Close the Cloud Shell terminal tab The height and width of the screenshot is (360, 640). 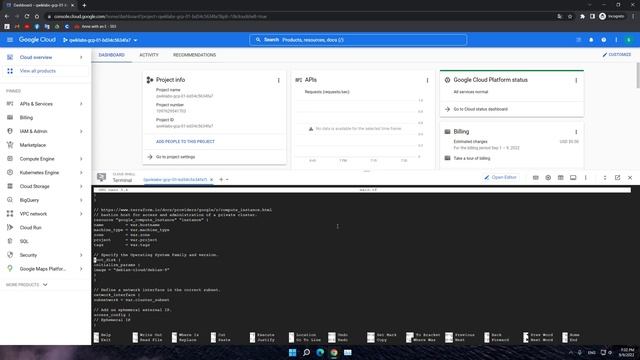click(x=211, y=180)
